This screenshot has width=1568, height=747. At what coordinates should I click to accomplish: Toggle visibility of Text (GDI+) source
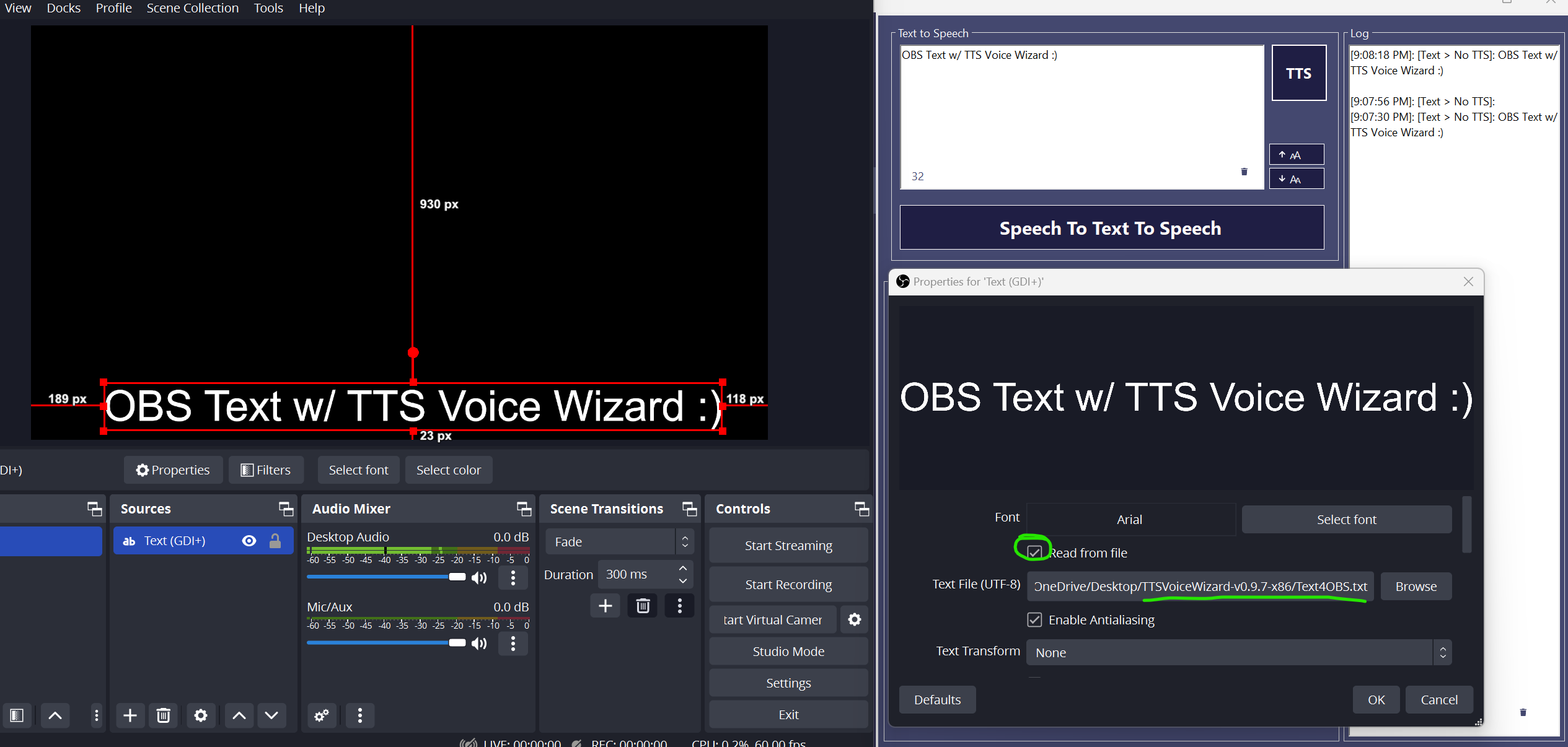coord(249,541)
